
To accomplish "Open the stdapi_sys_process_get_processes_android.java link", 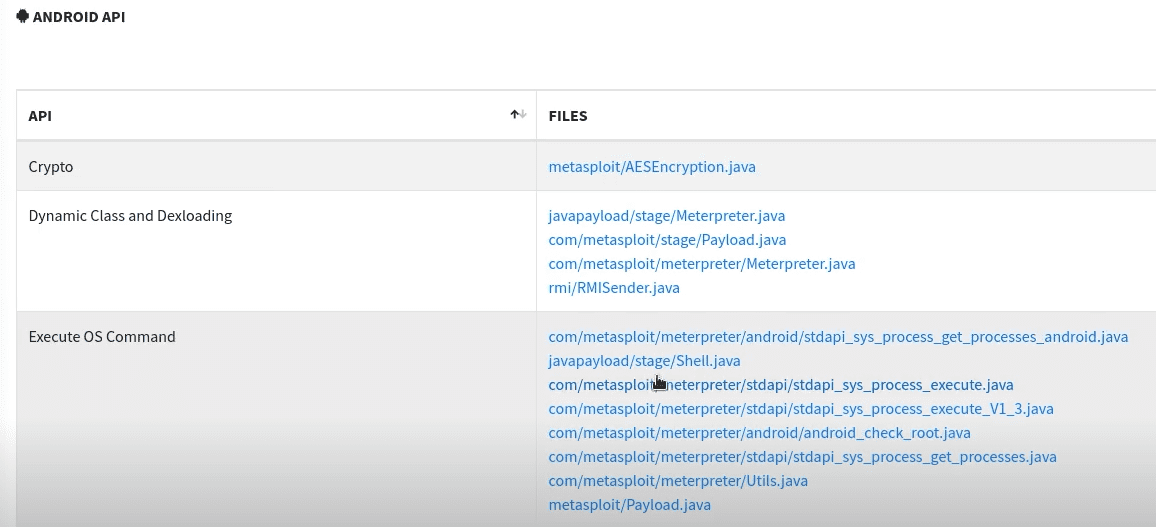I will point(838,337).
